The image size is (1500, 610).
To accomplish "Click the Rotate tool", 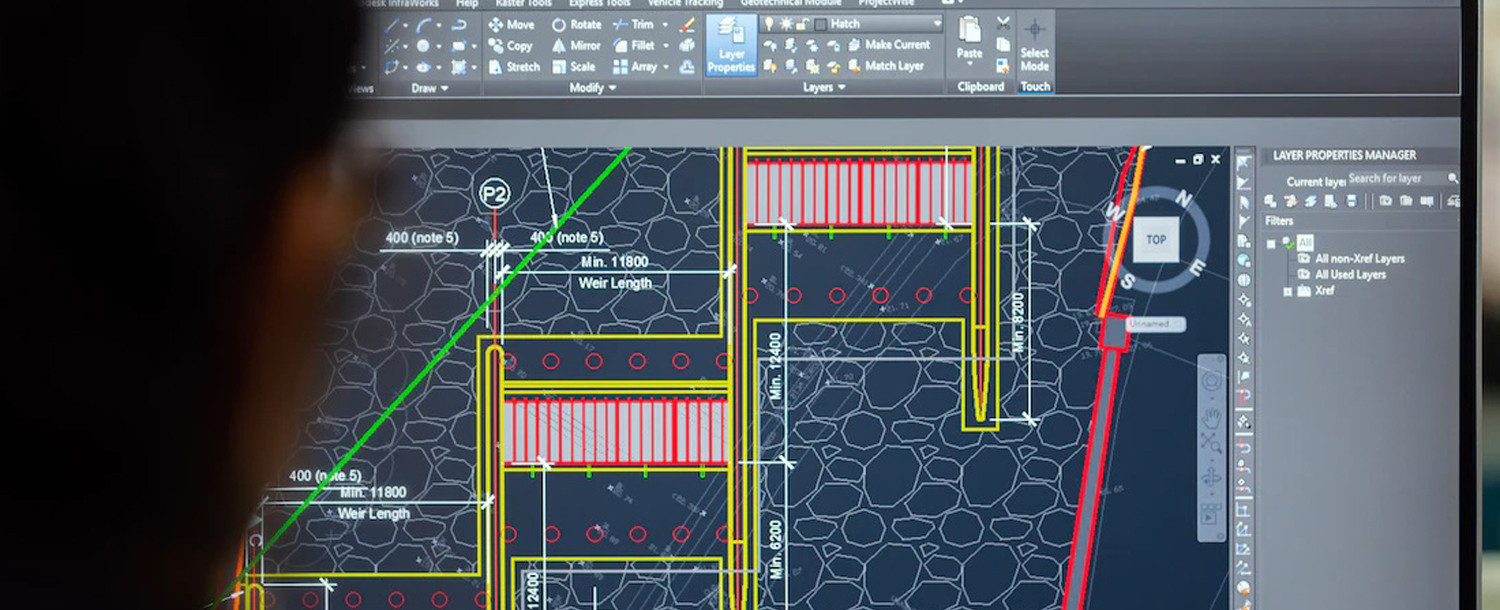I will (576, 24).
